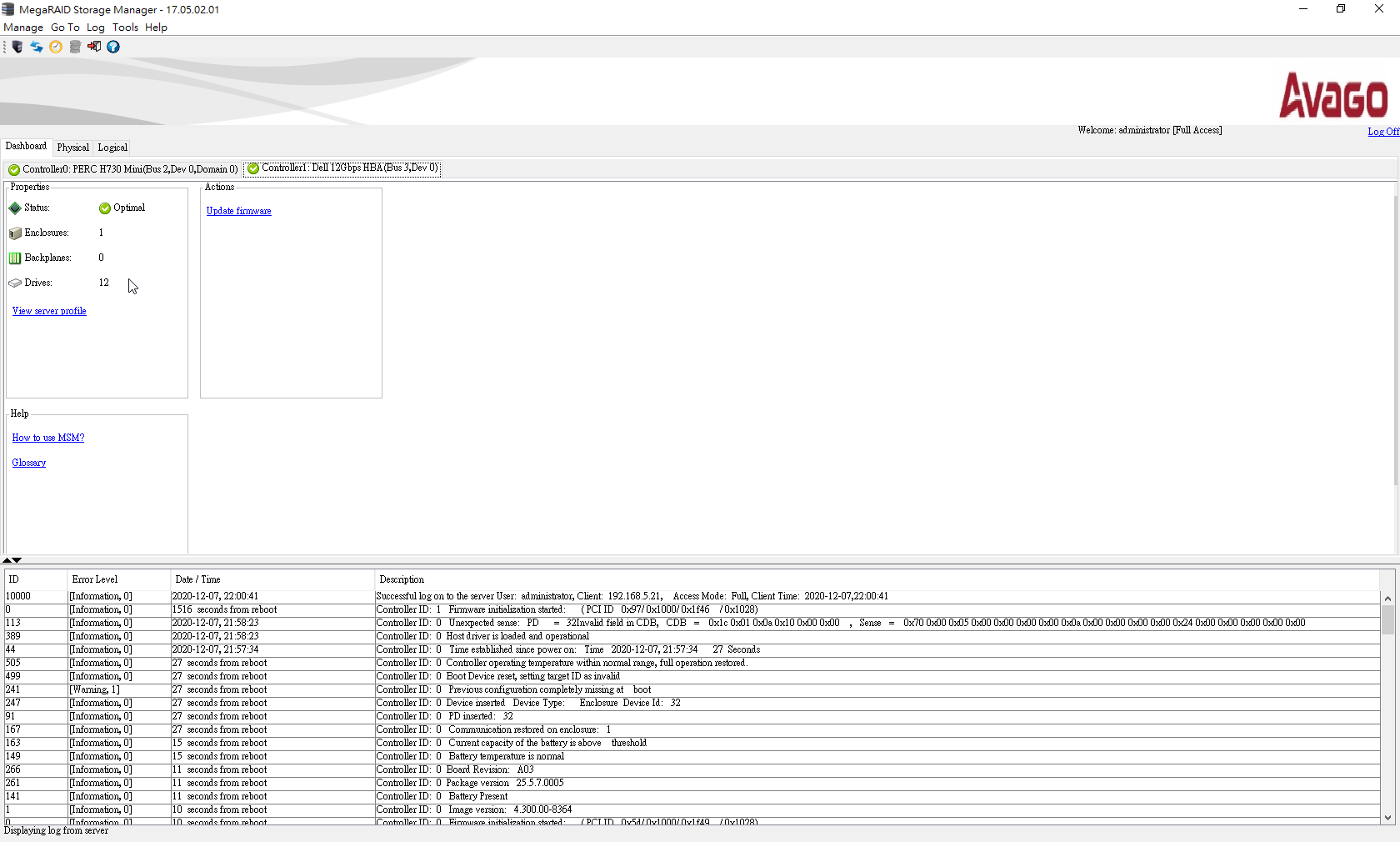1400x842 pixels.
Task: Click the Update firmware link
Action: click(x=238, y=211)
